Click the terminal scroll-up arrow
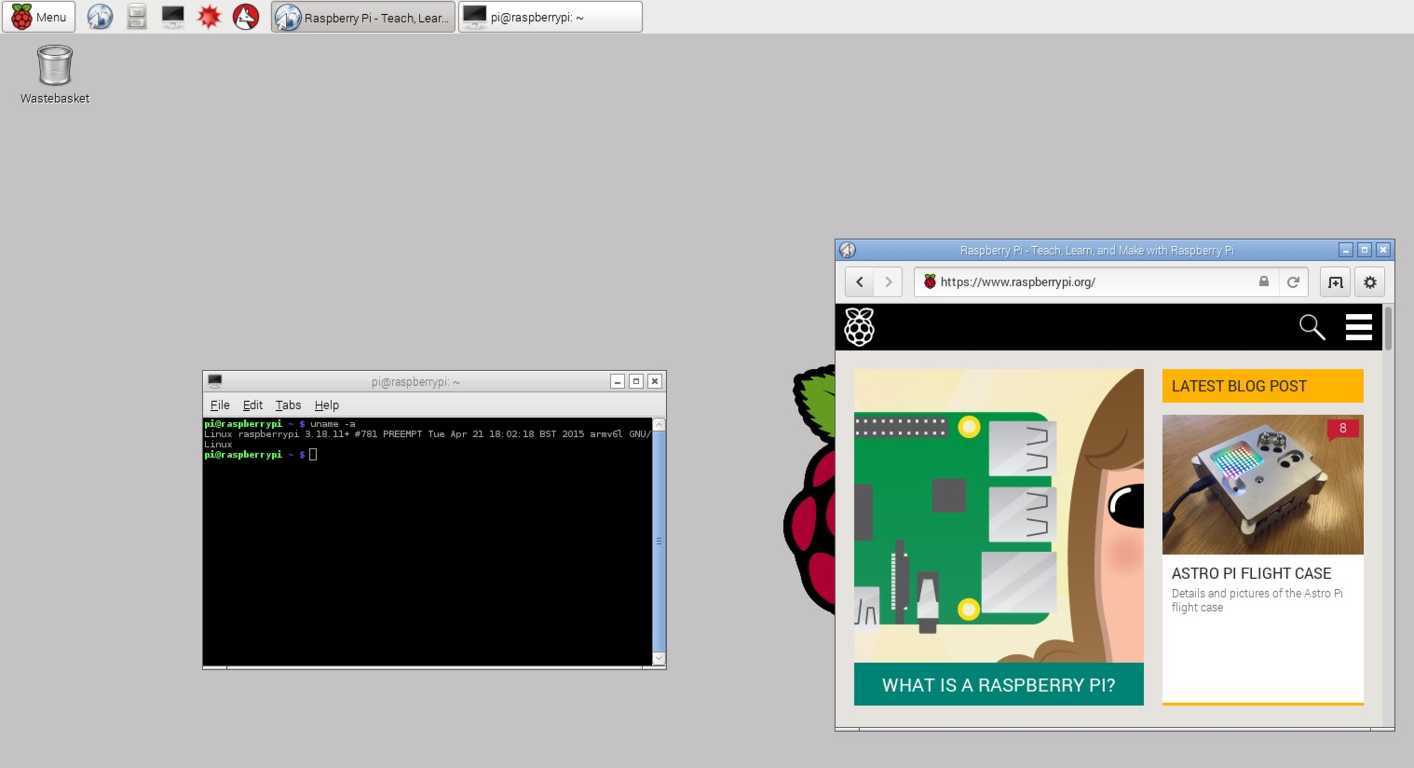The height and width of the screenshot is (768, 1414). pyautogui.click(x=658, y=424)
